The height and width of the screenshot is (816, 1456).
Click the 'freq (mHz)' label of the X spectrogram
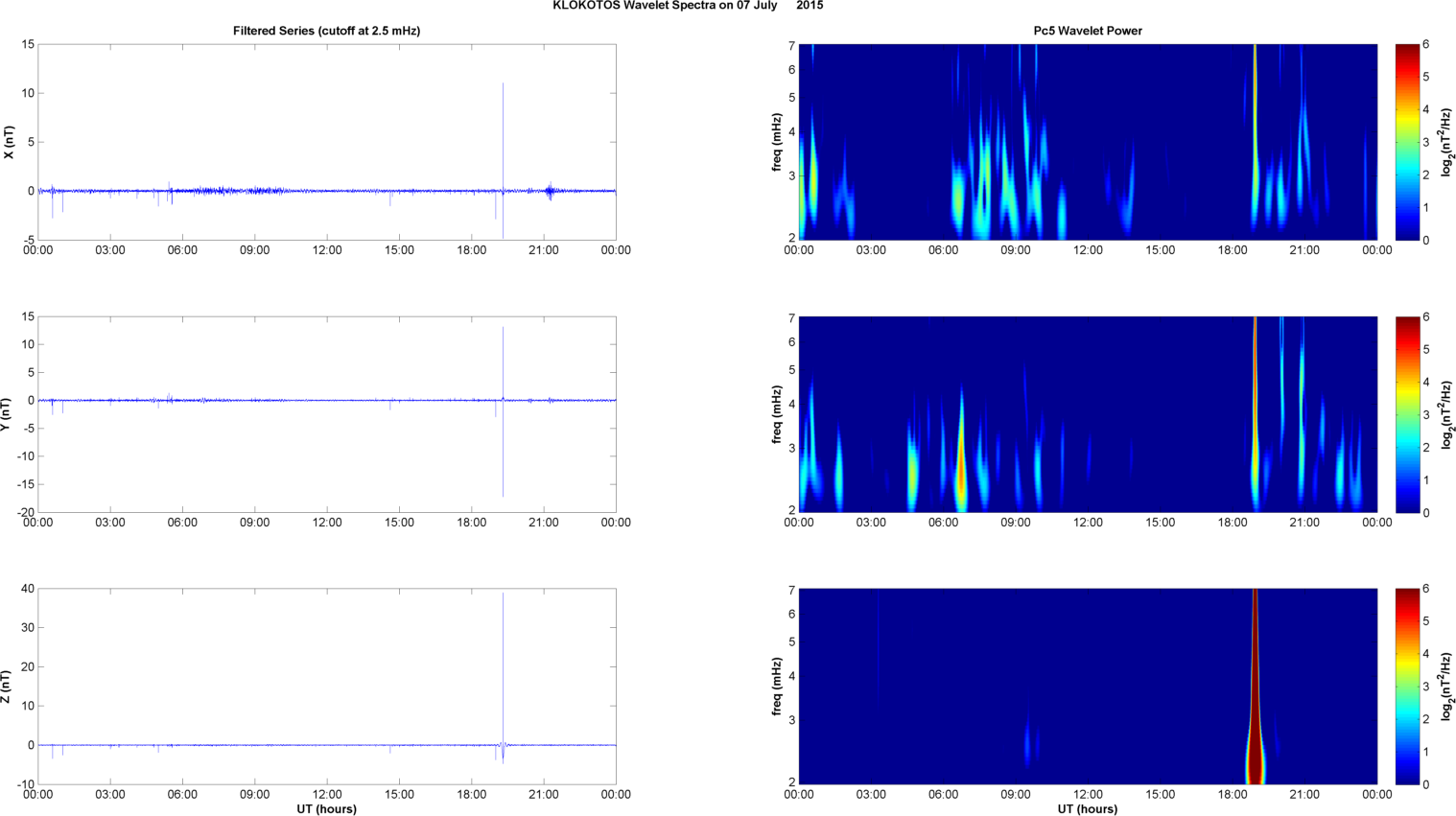coord(777,142)
